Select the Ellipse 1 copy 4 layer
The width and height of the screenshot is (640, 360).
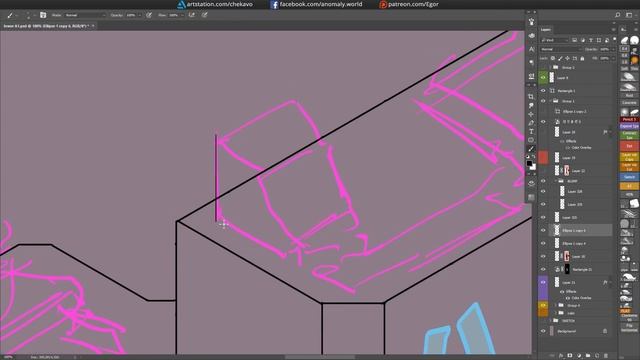point(580,243)
